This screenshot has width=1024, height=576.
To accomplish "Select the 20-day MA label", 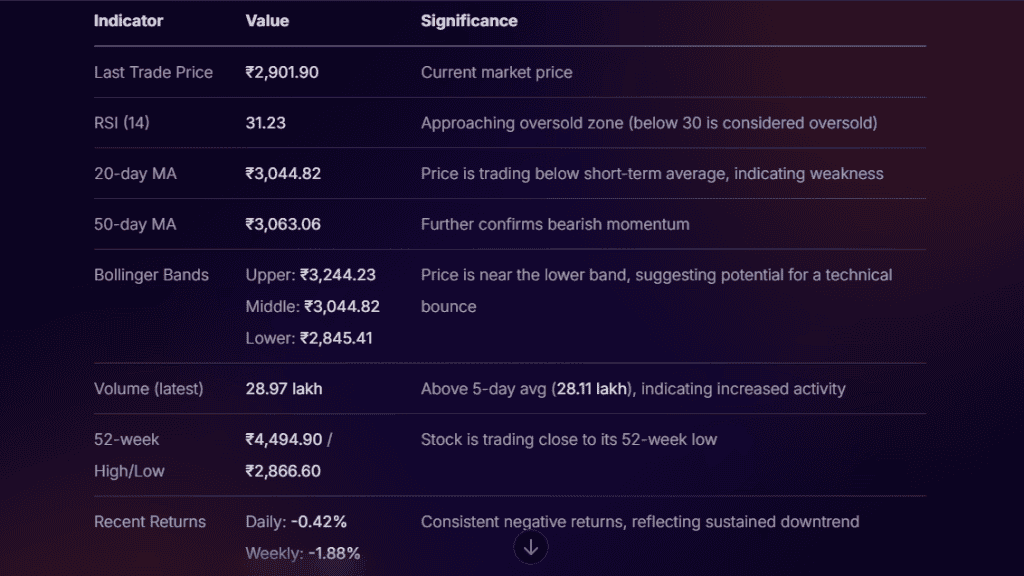I will tap(135, 174).
